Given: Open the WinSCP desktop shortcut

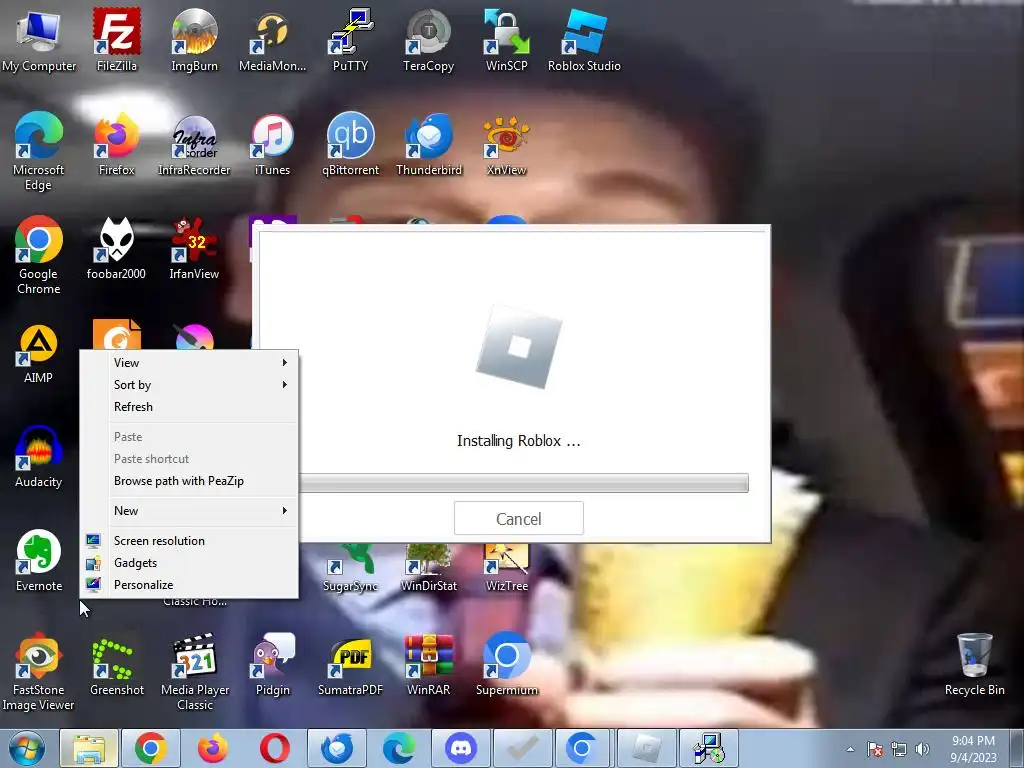Looking at the screenshot, I should point(506,39).
